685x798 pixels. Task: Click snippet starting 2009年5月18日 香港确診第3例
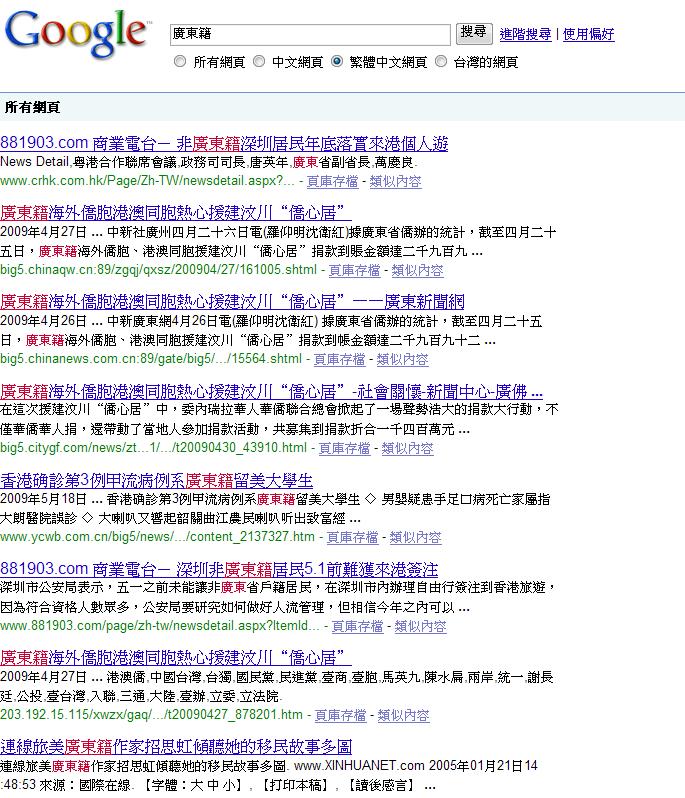pyautogui.click(x=275, y=508)
